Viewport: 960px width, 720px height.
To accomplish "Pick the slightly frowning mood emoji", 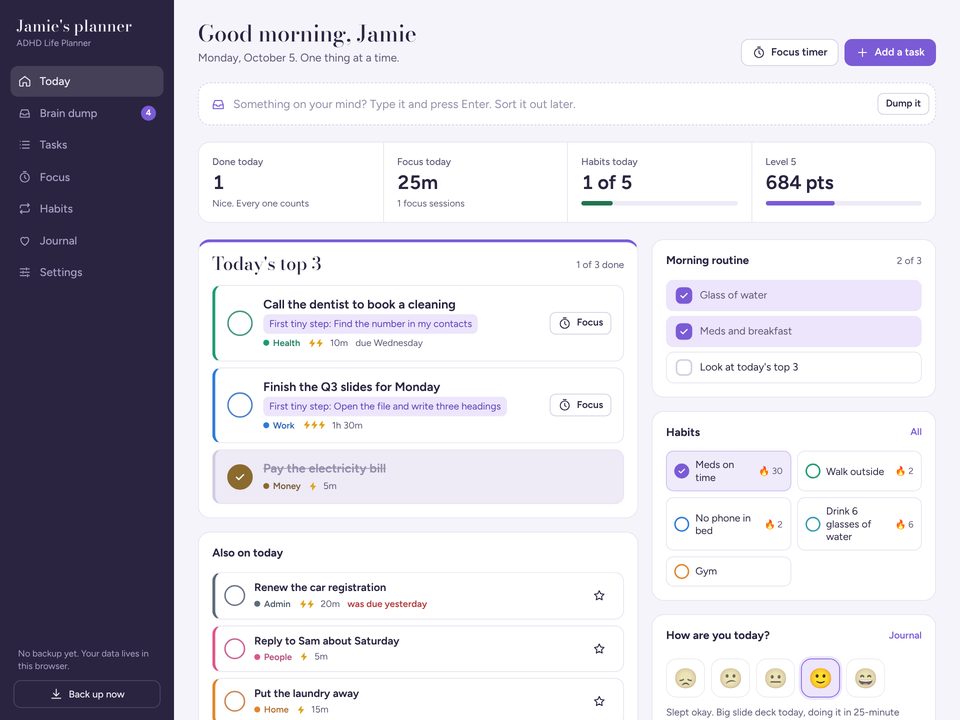I will [x=730, y=678].
